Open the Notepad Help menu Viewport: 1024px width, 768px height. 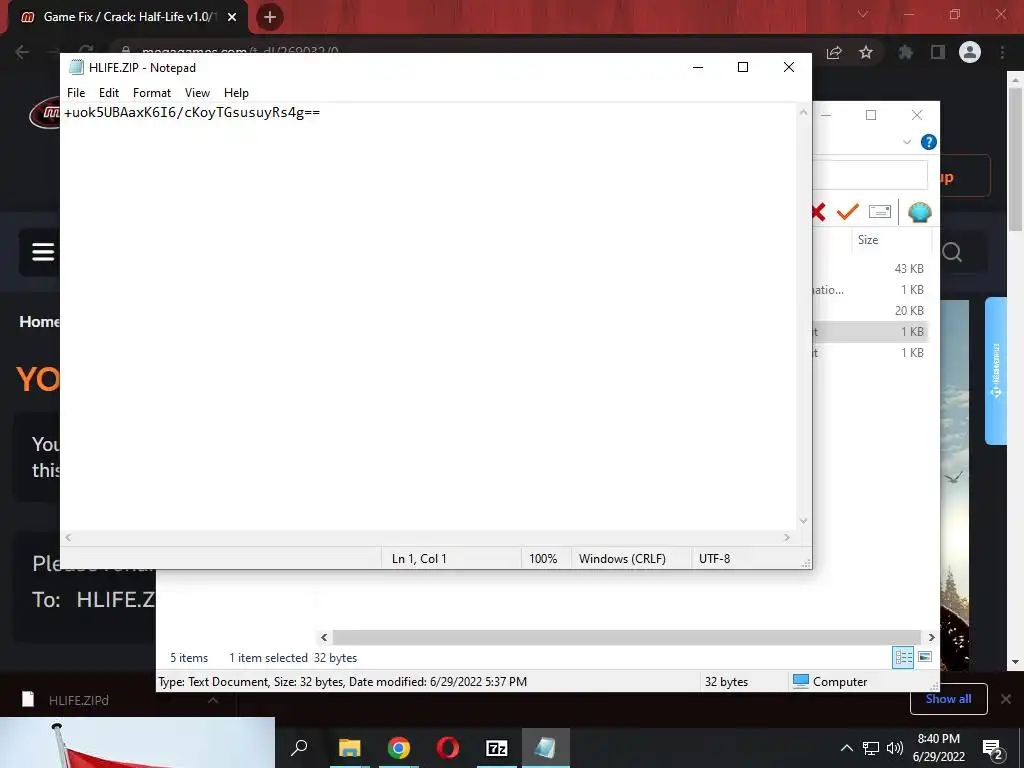point(236,93)
